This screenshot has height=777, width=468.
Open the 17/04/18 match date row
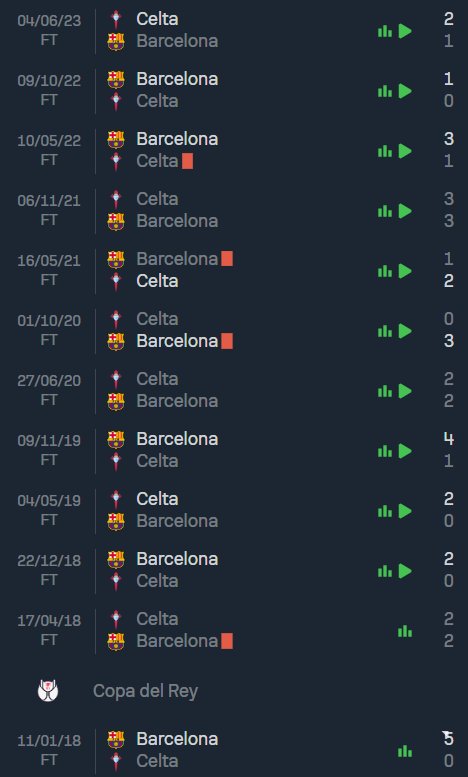[234, 630]
